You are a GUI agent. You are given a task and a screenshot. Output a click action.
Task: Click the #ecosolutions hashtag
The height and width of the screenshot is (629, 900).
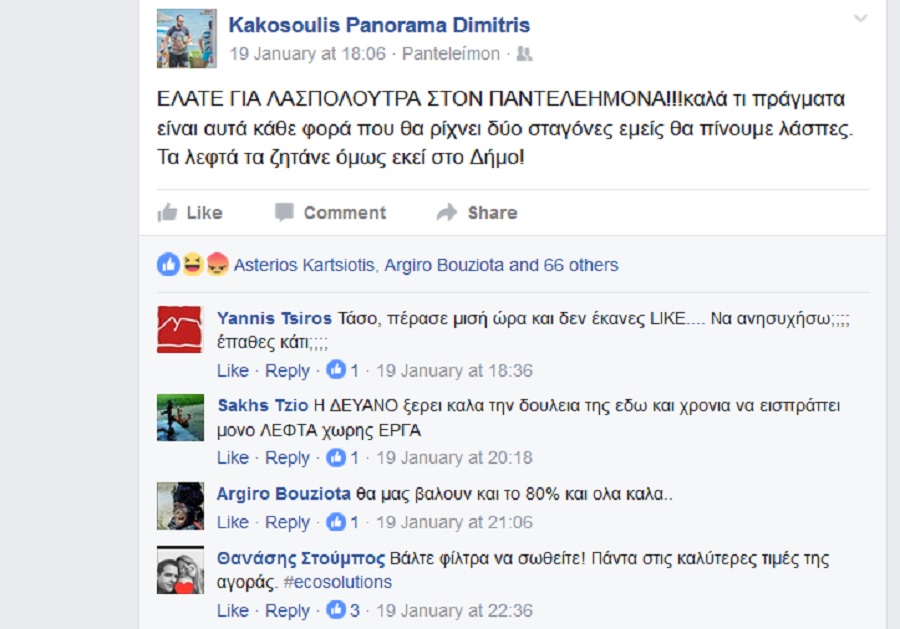(338, 582)
